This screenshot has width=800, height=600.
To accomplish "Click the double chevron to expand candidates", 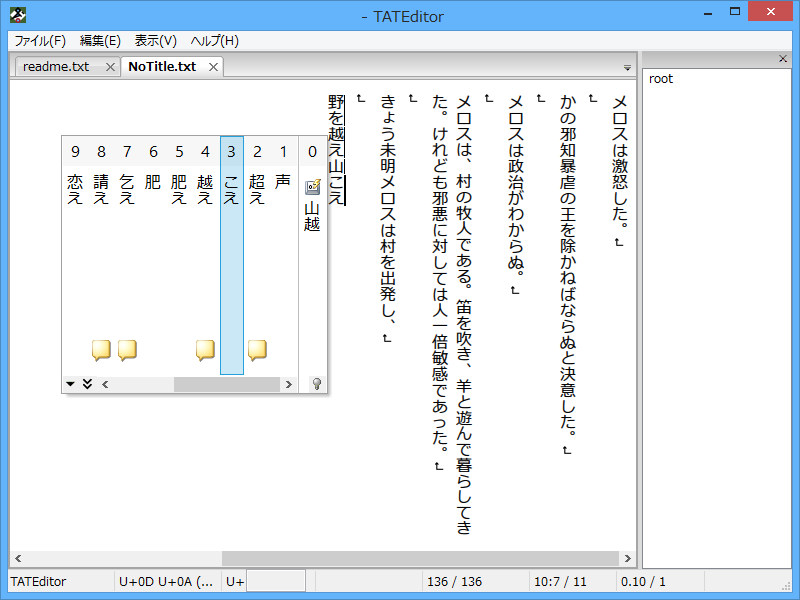I will [x=86, y=383].
